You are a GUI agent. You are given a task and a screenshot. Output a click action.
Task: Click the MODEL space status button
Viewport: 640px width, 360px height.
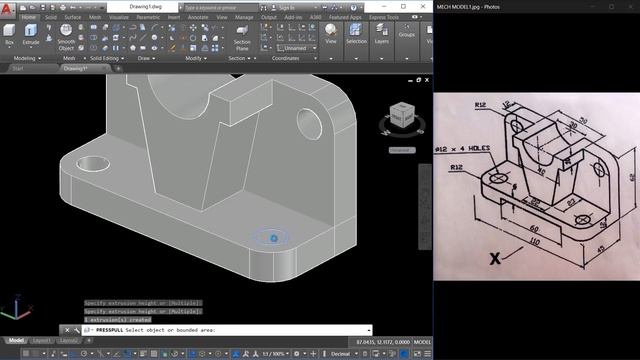tap(422, 342)
